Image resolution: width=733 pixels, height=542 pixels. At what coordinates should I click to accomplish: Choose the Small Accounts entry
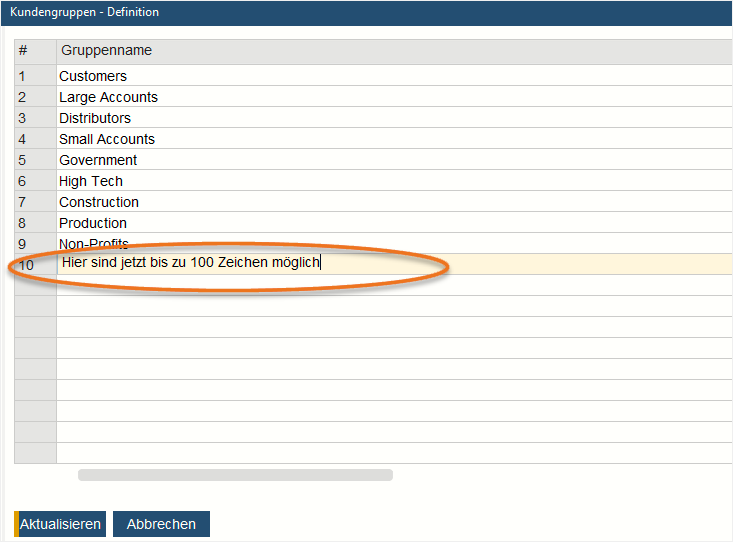107,139
